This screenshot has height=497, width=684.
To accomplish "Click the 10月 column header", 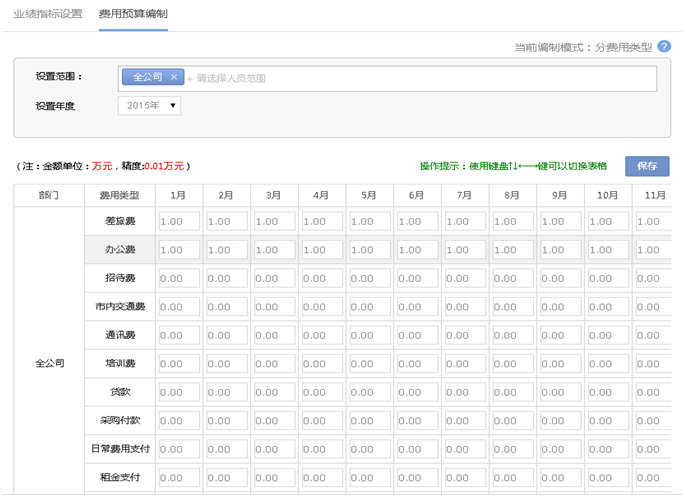I will pos(608,195).
